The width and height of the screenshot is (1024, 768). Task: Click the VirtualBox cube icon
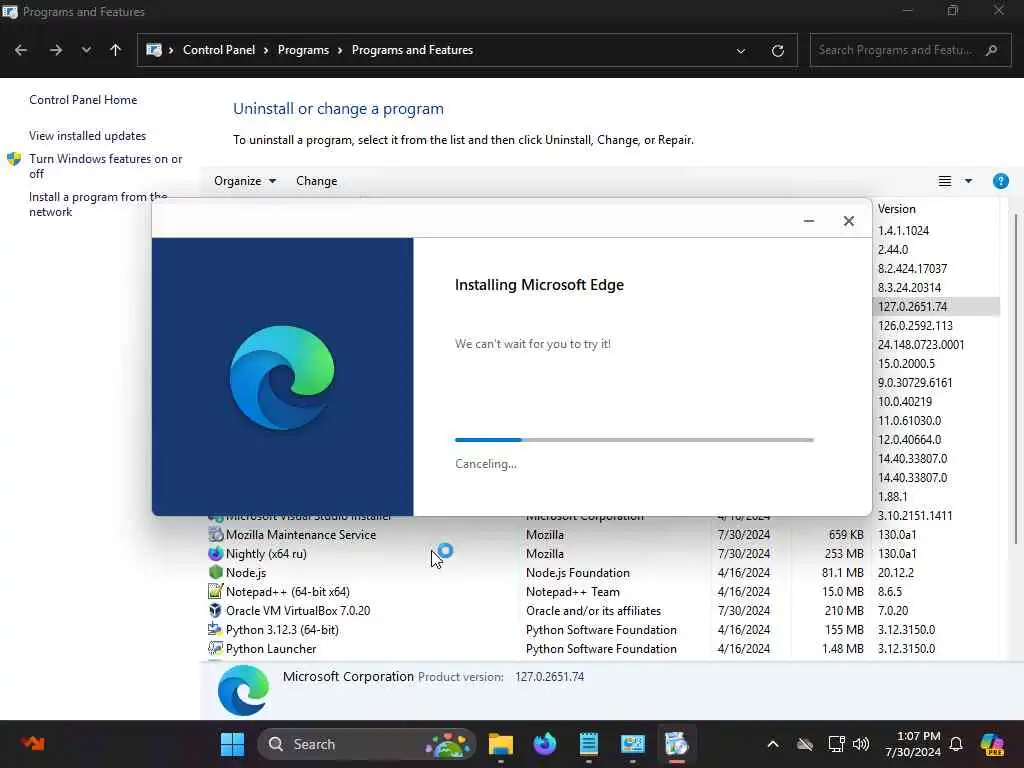click(x=216, y=611)
